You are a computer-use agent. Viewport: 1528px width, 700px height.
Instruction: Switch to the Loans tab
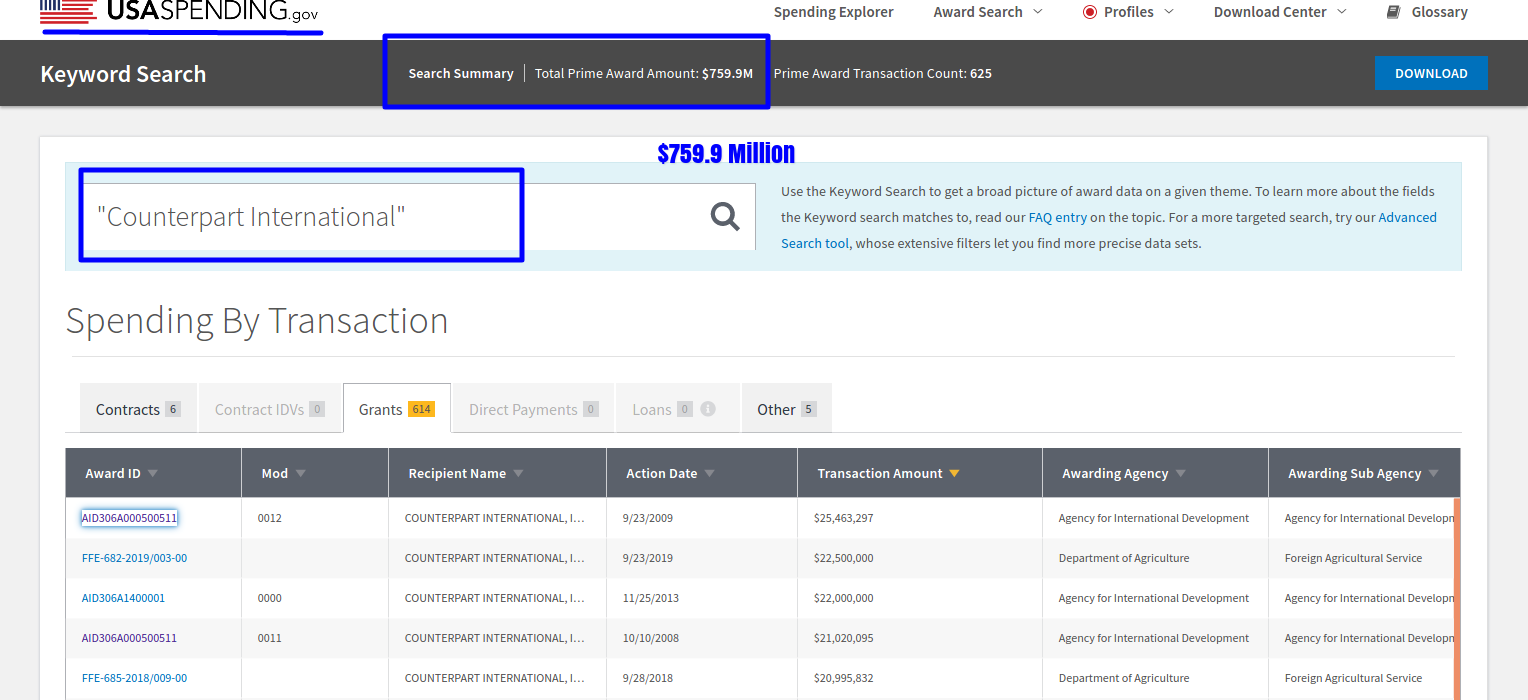click(677, 409)
